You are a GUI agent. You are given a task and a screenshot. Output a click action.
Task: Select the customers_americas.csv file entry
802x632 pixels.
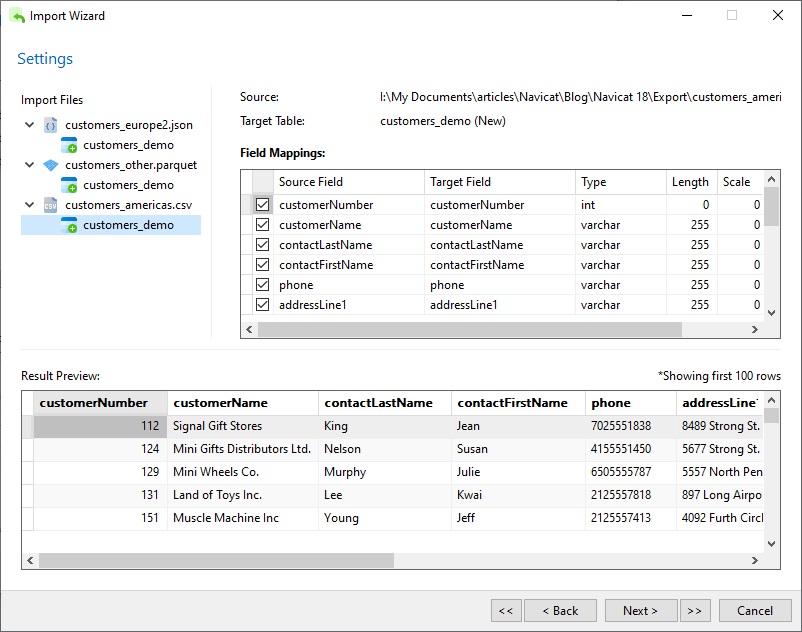coord(128,205)
